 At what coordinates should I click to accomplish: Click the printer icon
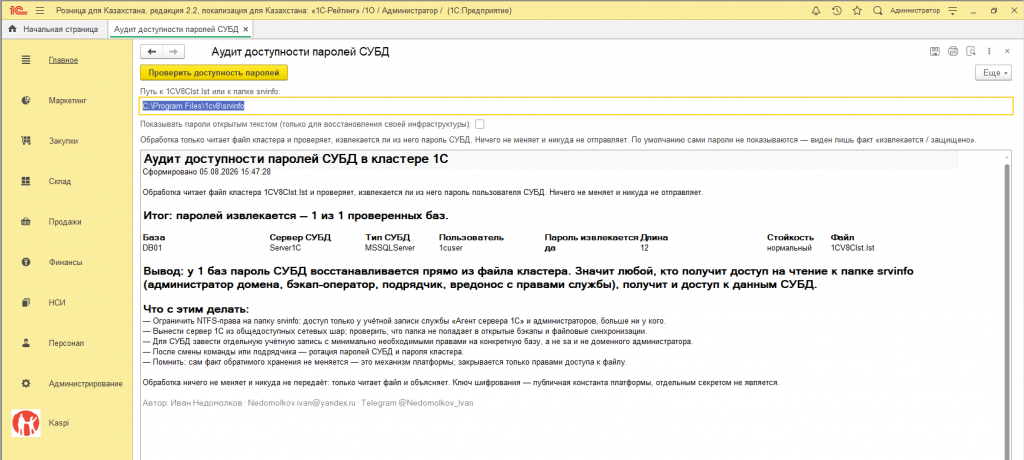(x=953, y=52)
